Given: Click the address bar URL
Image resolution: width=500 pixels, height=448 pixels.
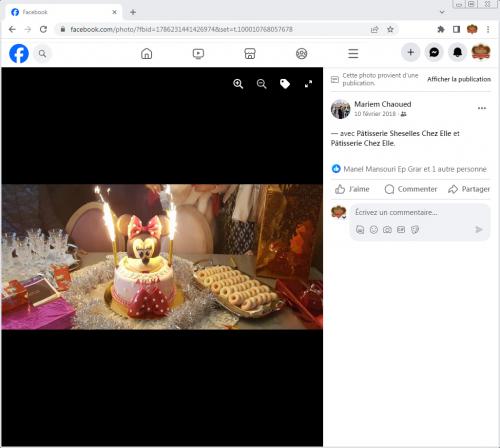Looking at the screenshot, I should tap(181, 29).
